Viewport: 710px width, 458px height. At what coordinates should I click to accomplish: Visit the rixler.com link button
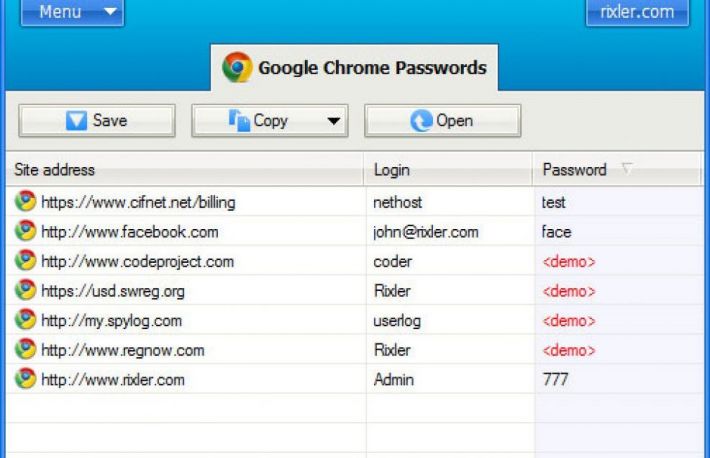(637, 13)
